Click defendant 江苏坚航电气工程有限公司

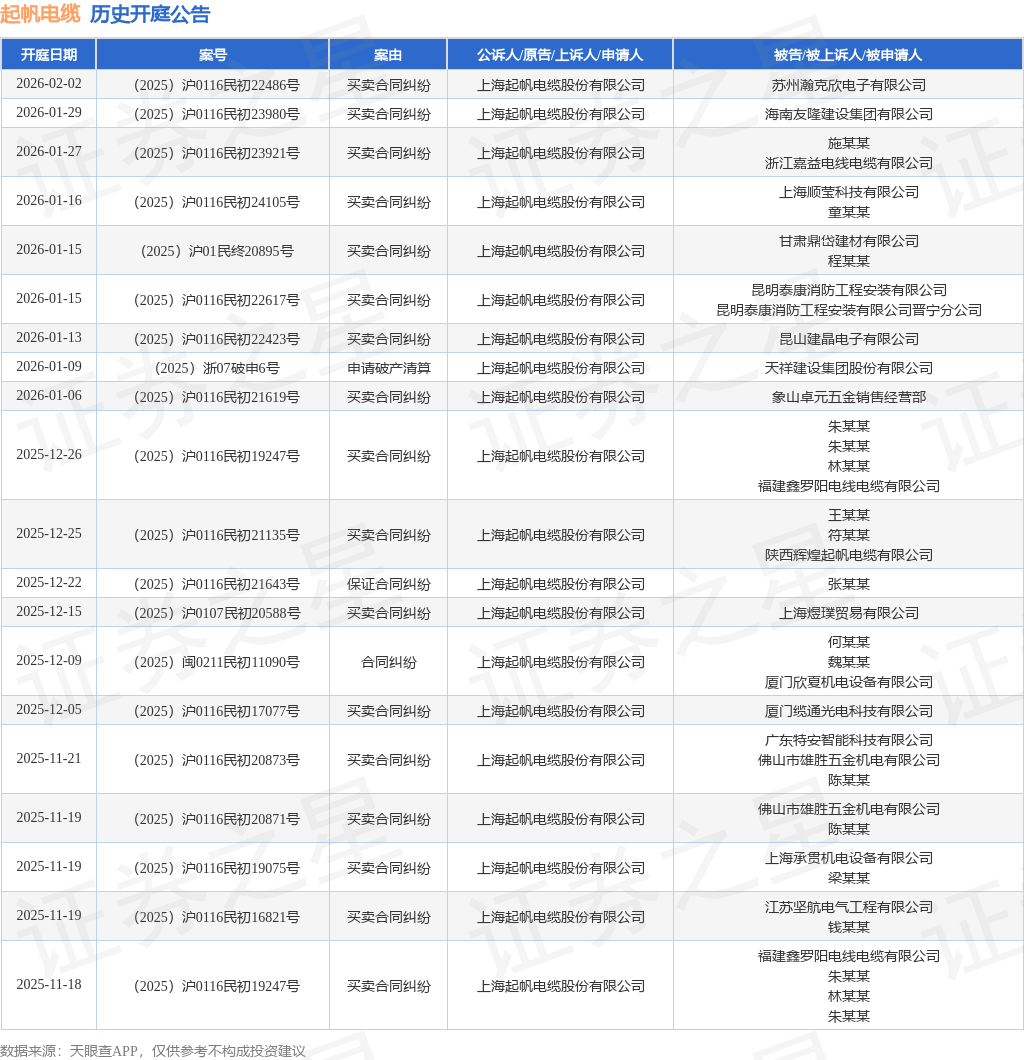(848, 907)
